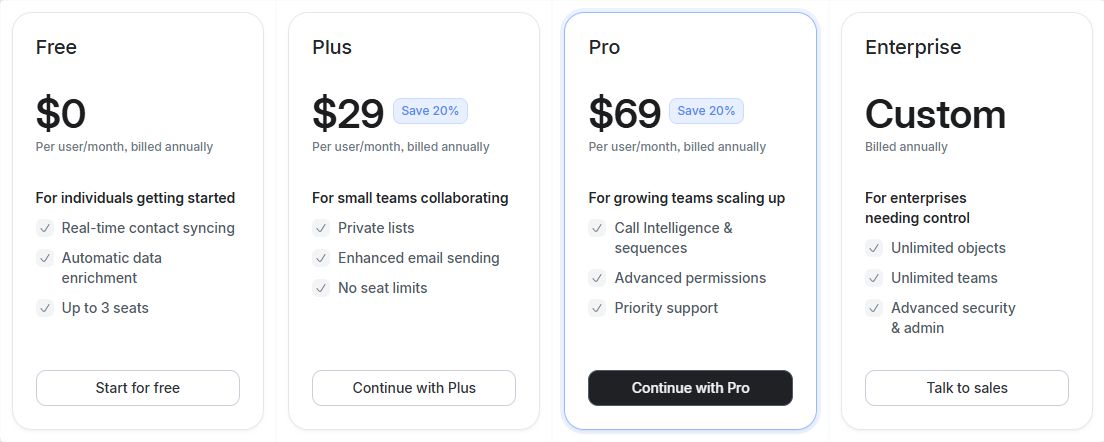Click check icon beside Real-time contact syncing
The width and height of the screenshot is (1104, 442).
pyautogui.click(x=44, y=228)
